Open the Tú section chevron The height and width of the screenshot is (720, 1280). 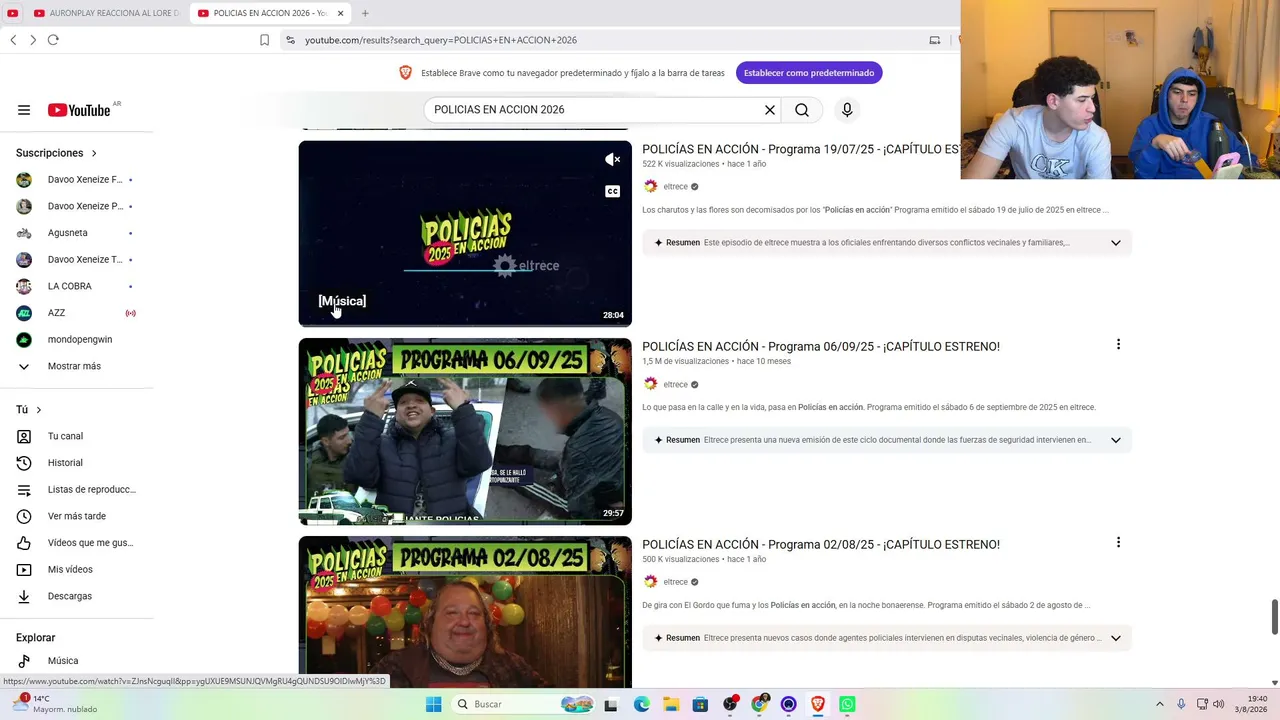39,410
